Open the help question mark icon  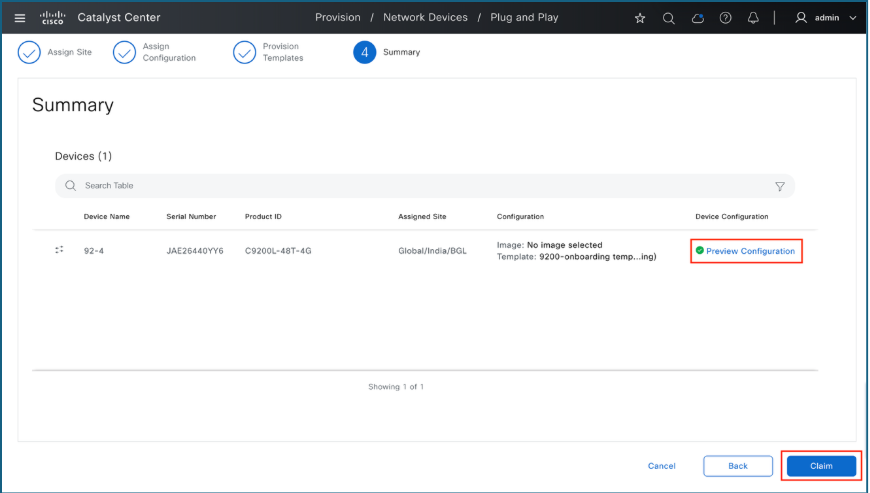pos(725,18)
